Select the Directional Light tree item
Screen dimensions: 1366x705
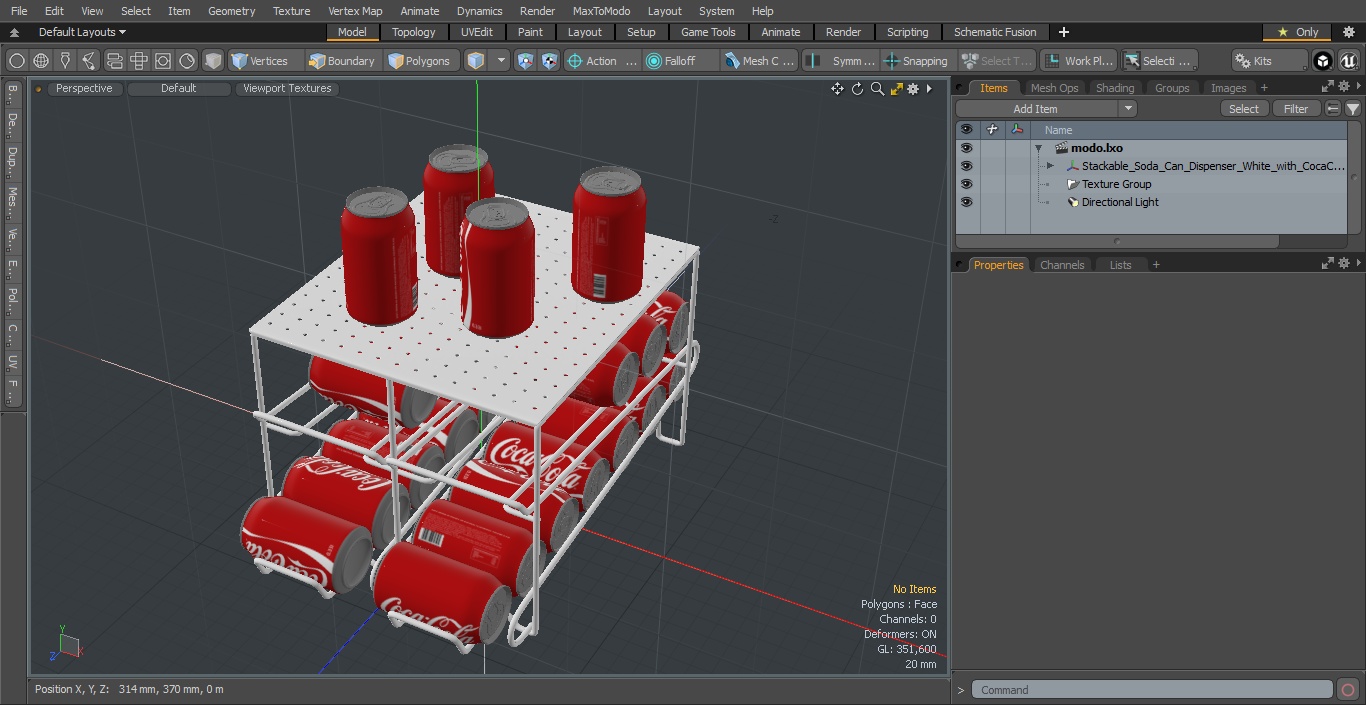(x=1120, y=202)
